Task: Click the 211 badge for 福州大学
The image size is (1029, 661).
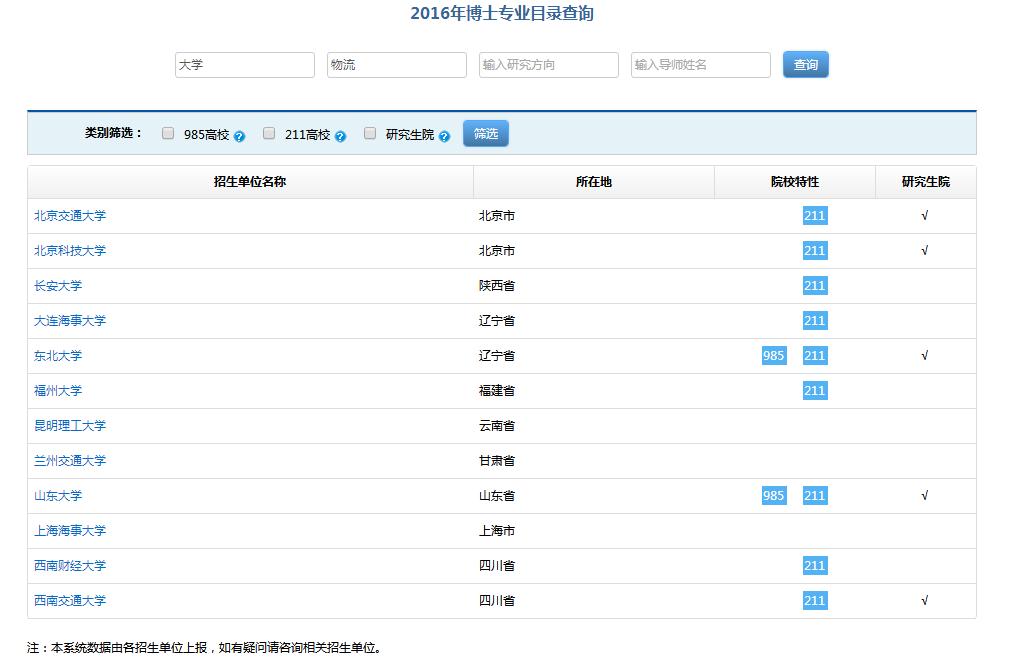Action: (x=814, y=390)
